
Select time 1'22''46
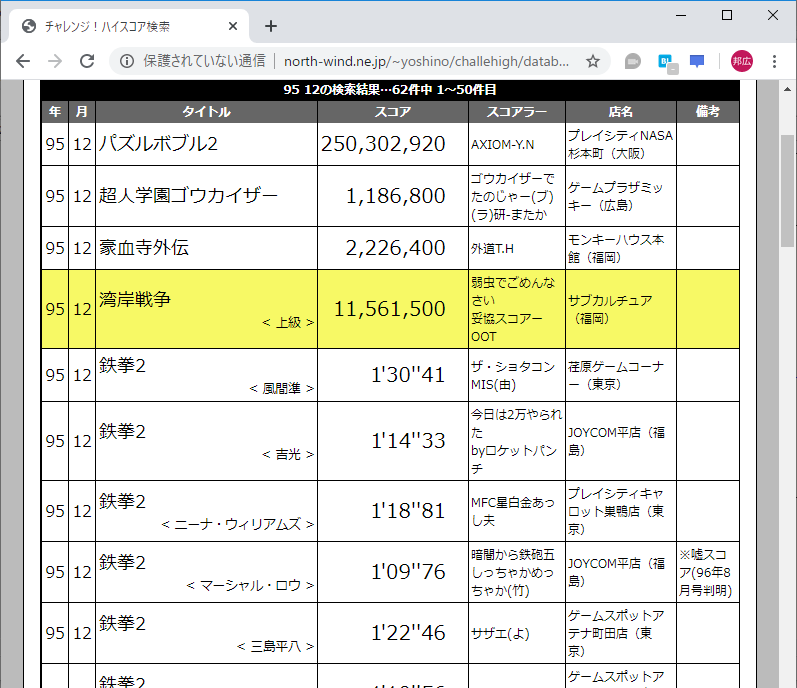click(x=408, y=633)
